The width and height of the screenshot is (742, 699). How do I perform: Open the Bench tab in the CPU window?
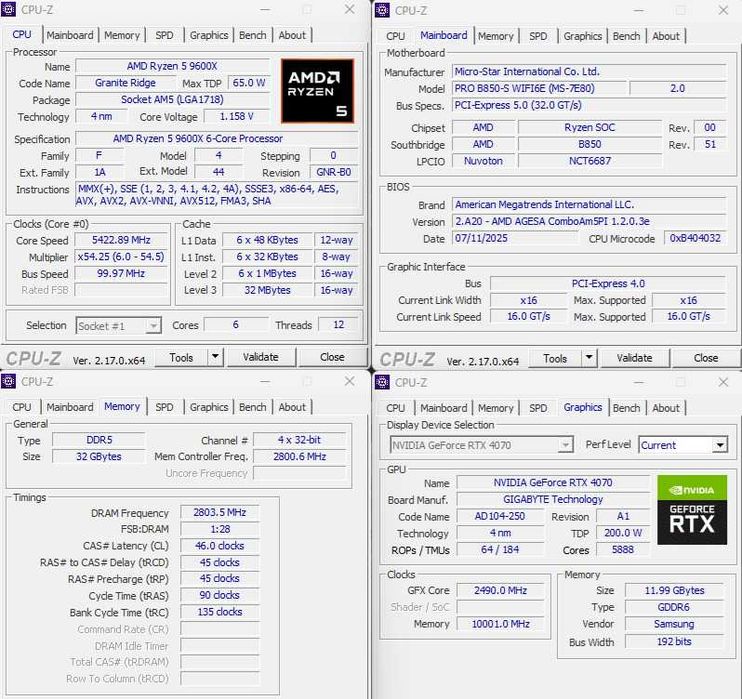coord(252,35)
